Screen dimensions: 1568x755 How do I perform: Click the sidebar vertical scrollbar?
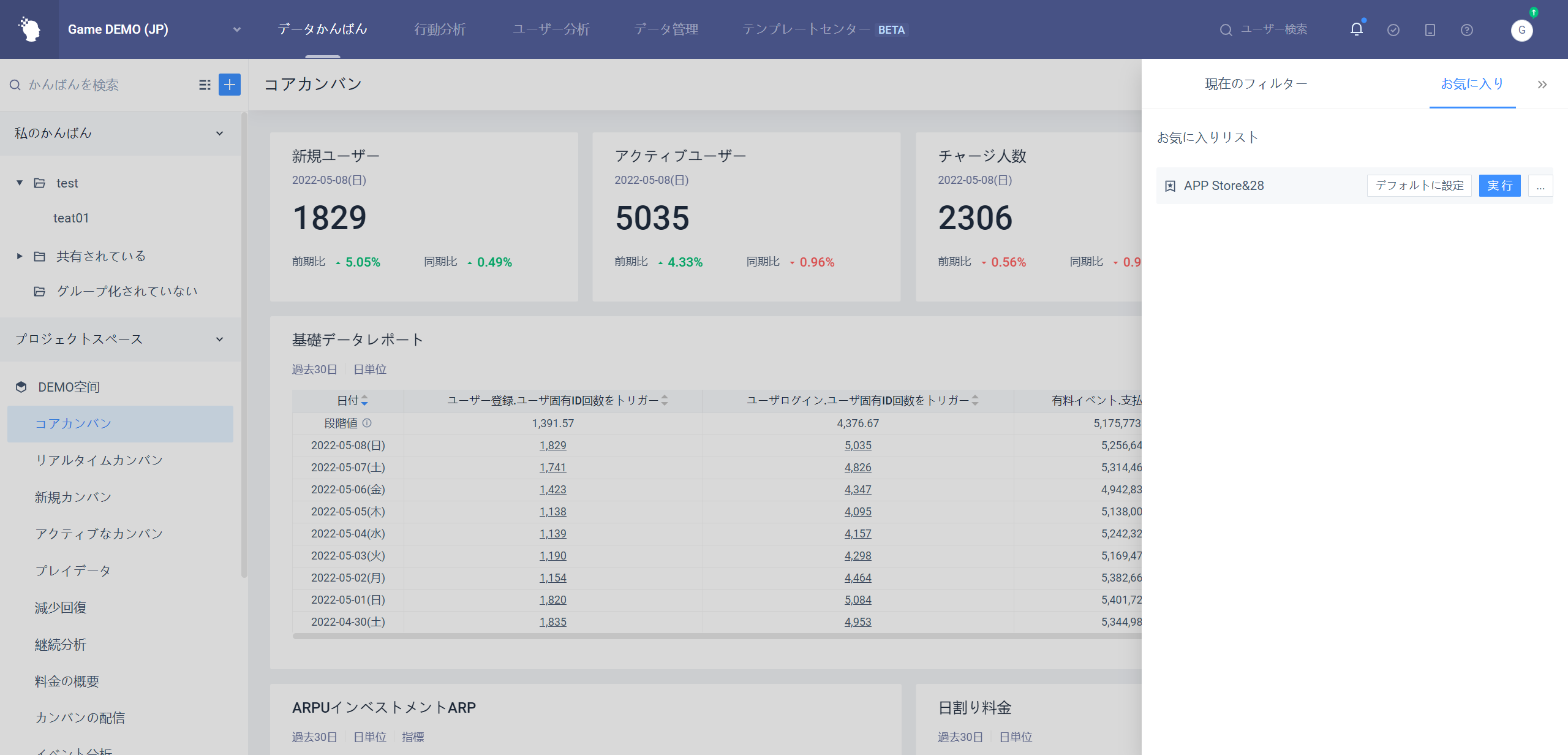pyautogui.click(x=244, y=344)
